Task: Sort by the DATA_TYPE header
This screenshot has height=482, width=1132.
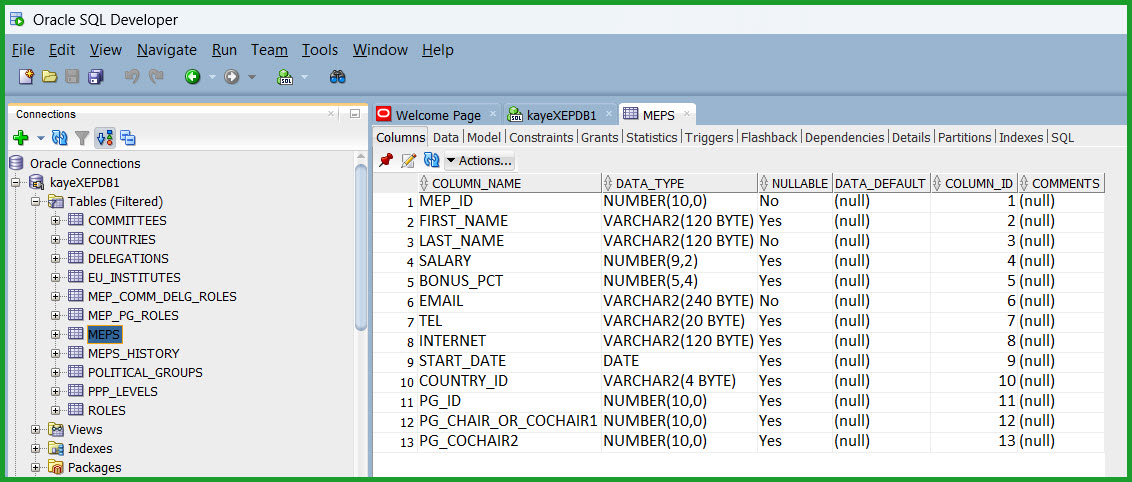Action: (679, 183)
